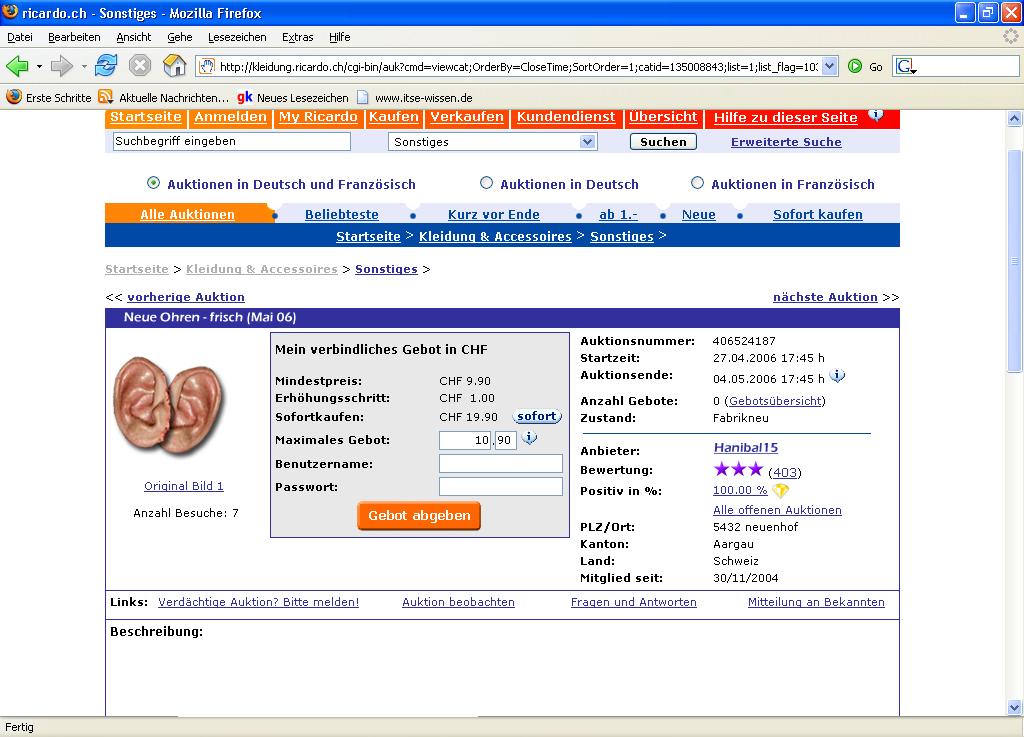Click the orange Gebot abgeben button
1024x737 pixels.
[419, 516]
